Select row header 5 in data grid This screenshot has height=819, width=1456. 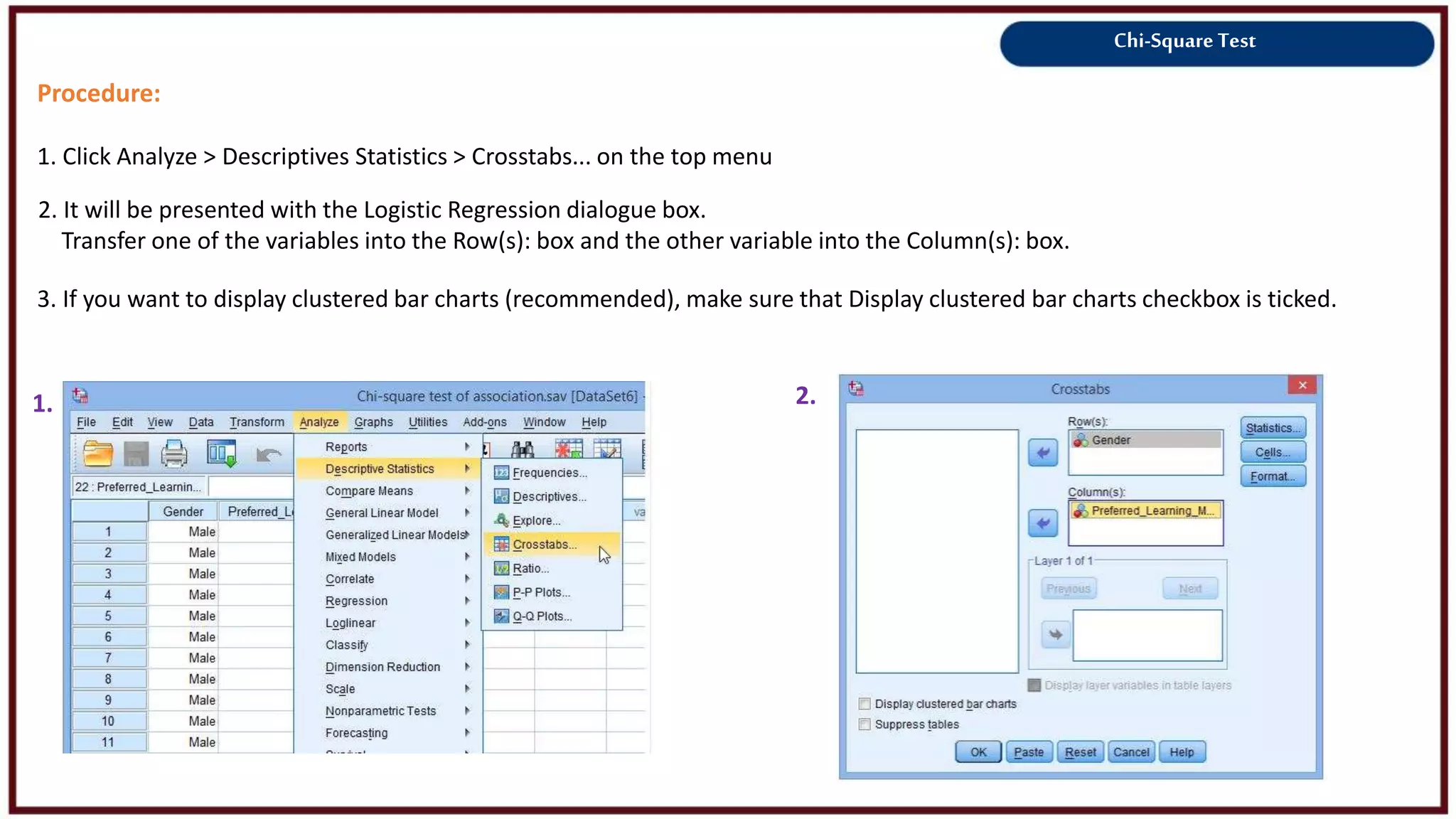coord(109,616)
